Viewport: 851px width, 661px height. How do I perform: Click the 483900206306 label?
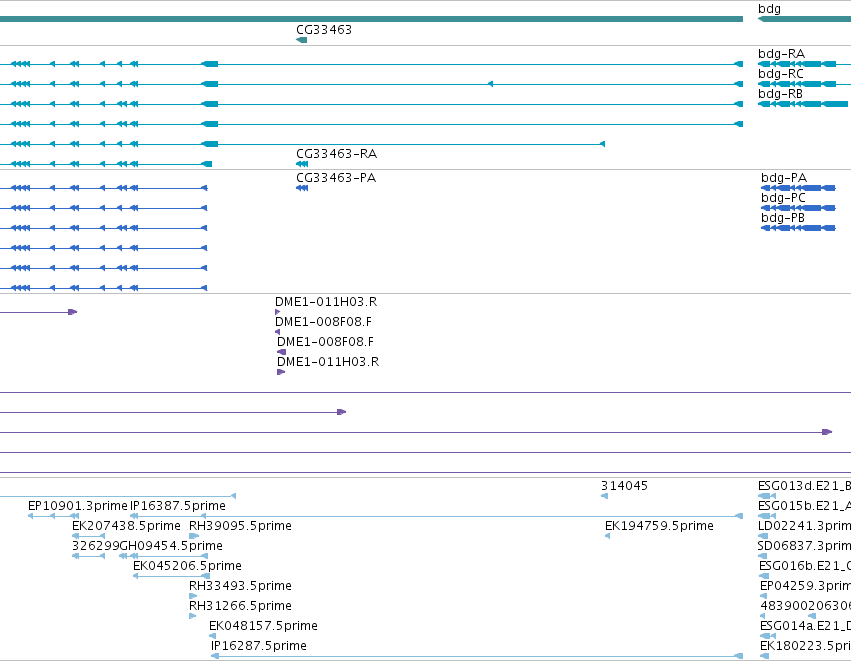click(805, 606)
